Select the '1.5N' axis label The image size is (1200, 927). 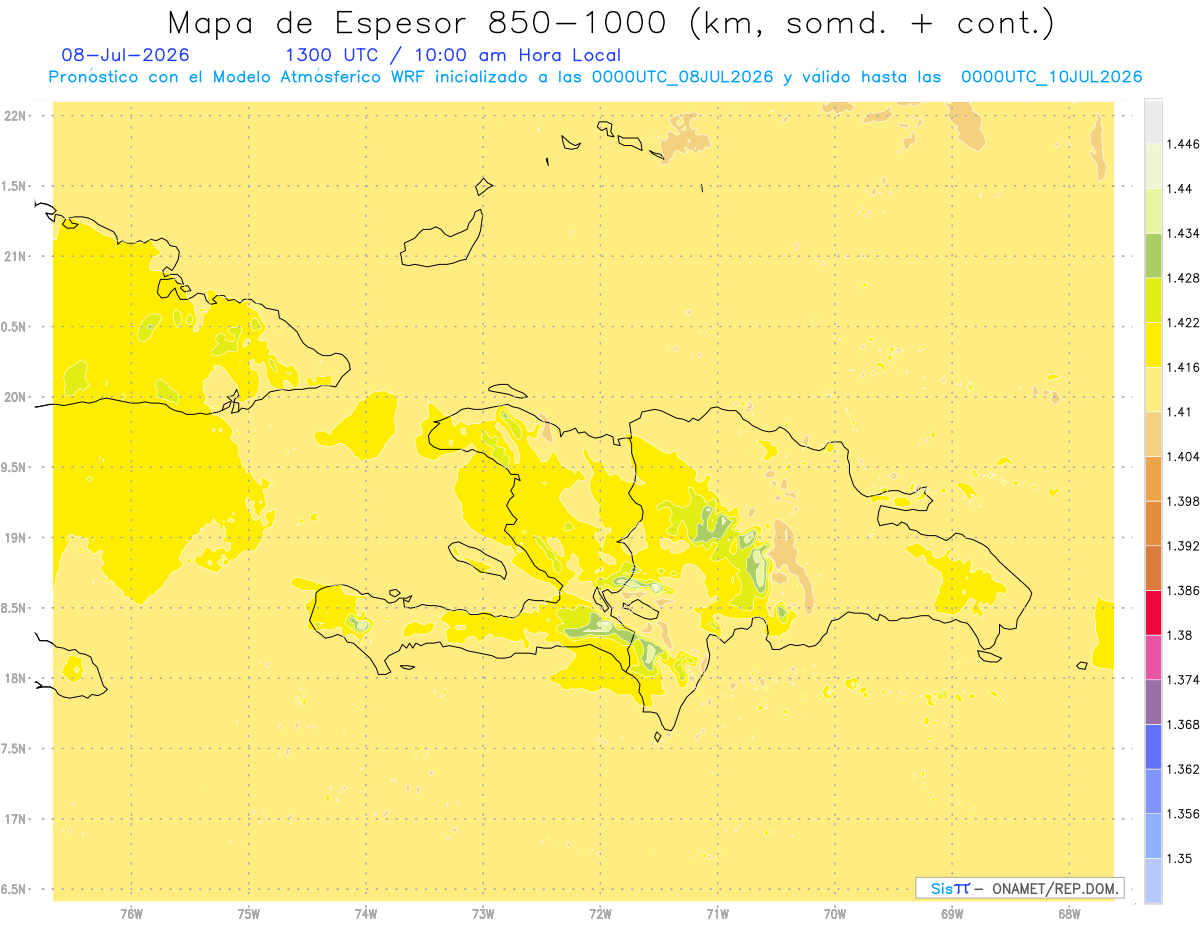coord(15,186)
